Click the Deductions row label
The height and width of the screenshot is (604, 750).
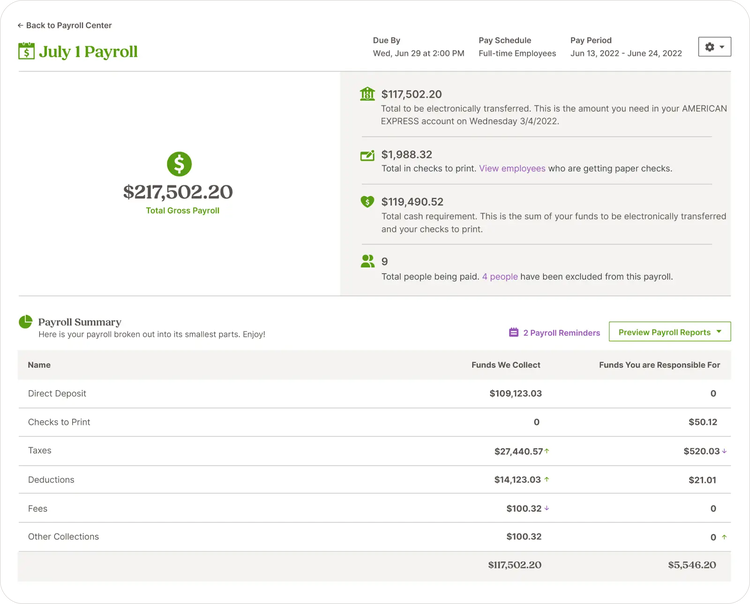(51, 480)
